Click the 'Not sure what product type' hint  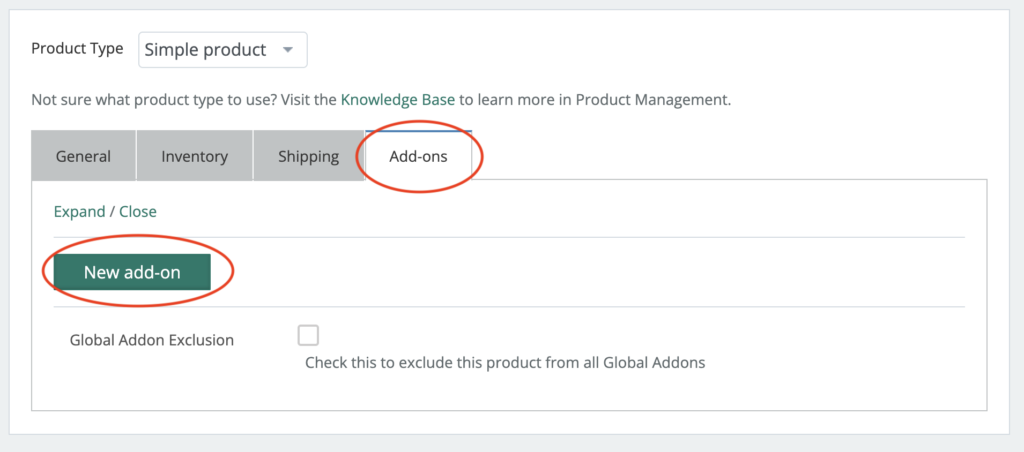pos(150,100)
